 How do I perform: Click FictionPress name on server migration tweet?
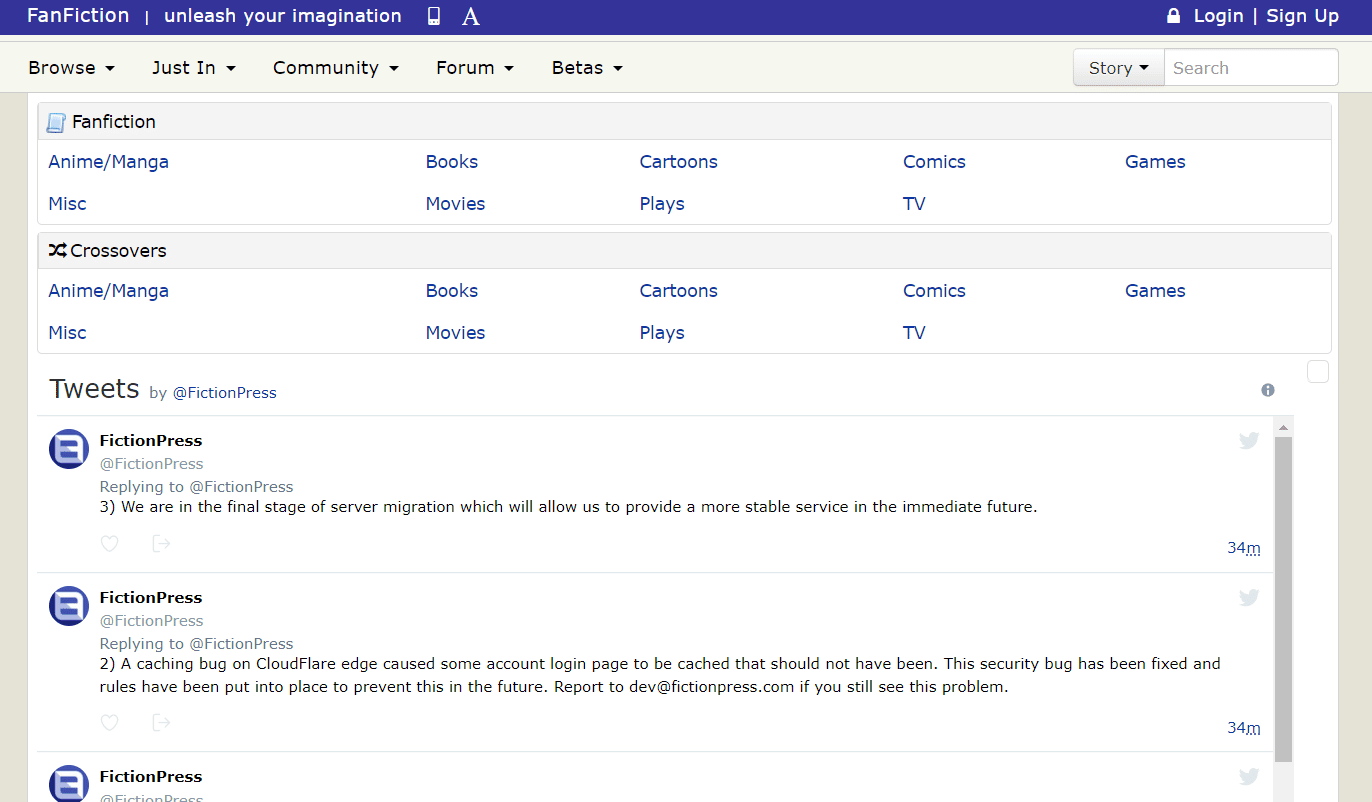151,441
